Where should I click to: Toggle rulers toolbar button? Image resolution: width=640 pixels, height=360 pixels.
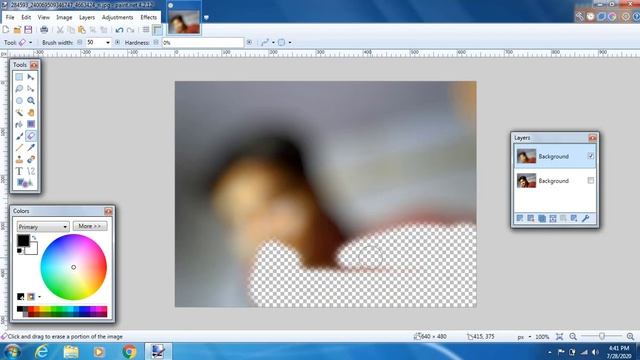coord(157,30)
